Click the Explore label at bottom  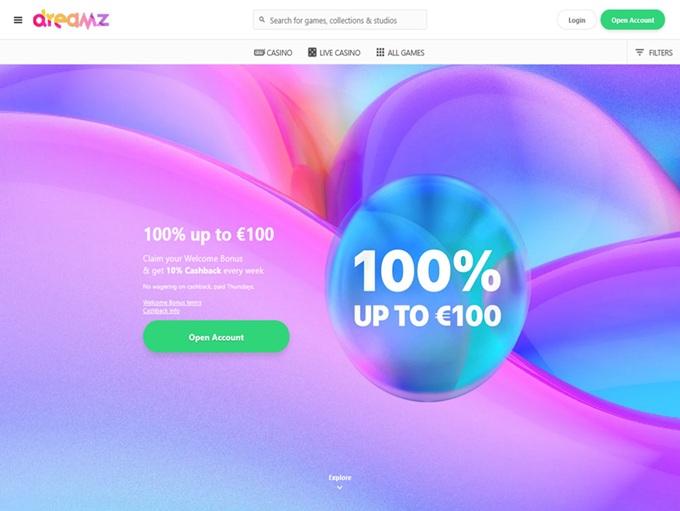coord(340,478)
